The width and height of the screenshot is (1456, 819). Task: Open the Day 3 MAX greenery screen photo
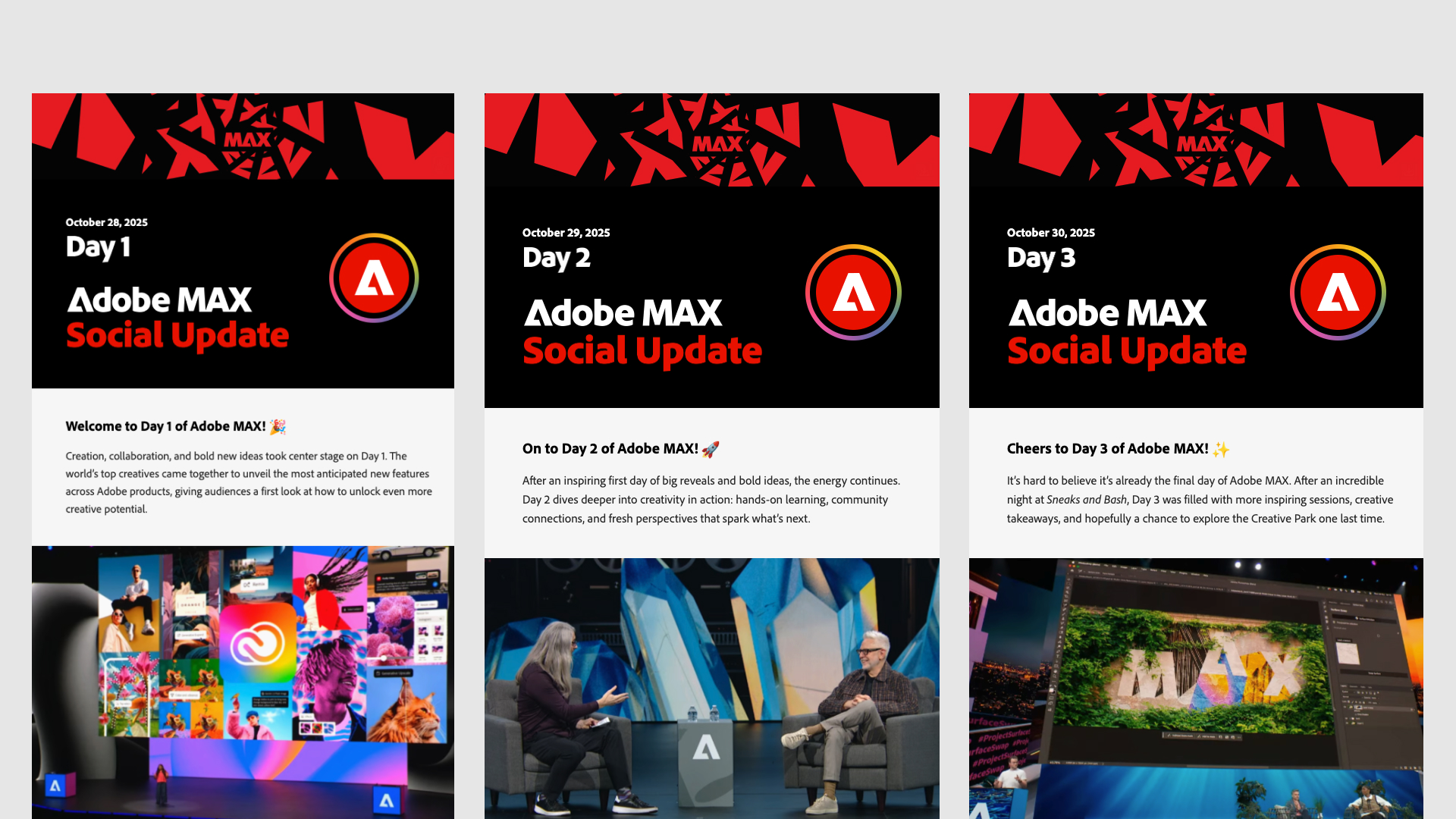click(1196, 689)
